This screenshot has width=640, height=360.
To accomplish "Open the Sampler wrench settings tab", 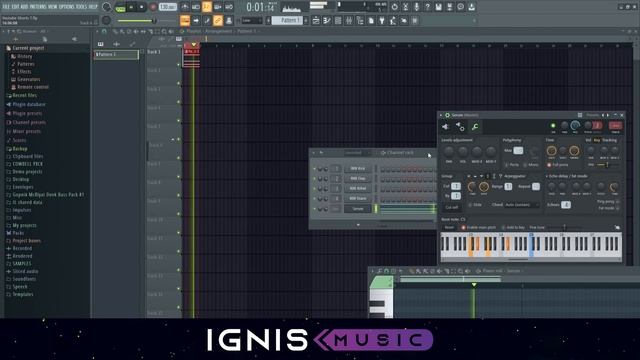I will pos(475,127).
